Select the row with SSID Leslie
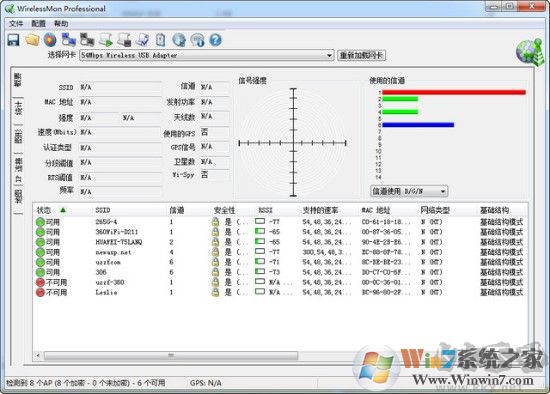Viewport: 550px width, 394px height. tap(280, 292)
